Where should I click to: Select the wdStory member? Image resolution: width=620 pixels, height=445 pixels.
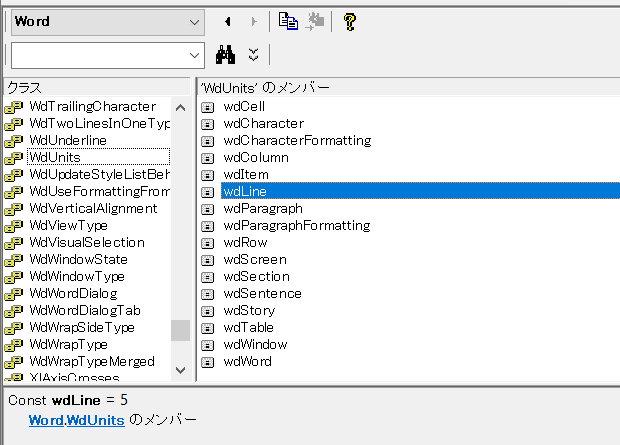pos(249,310)
